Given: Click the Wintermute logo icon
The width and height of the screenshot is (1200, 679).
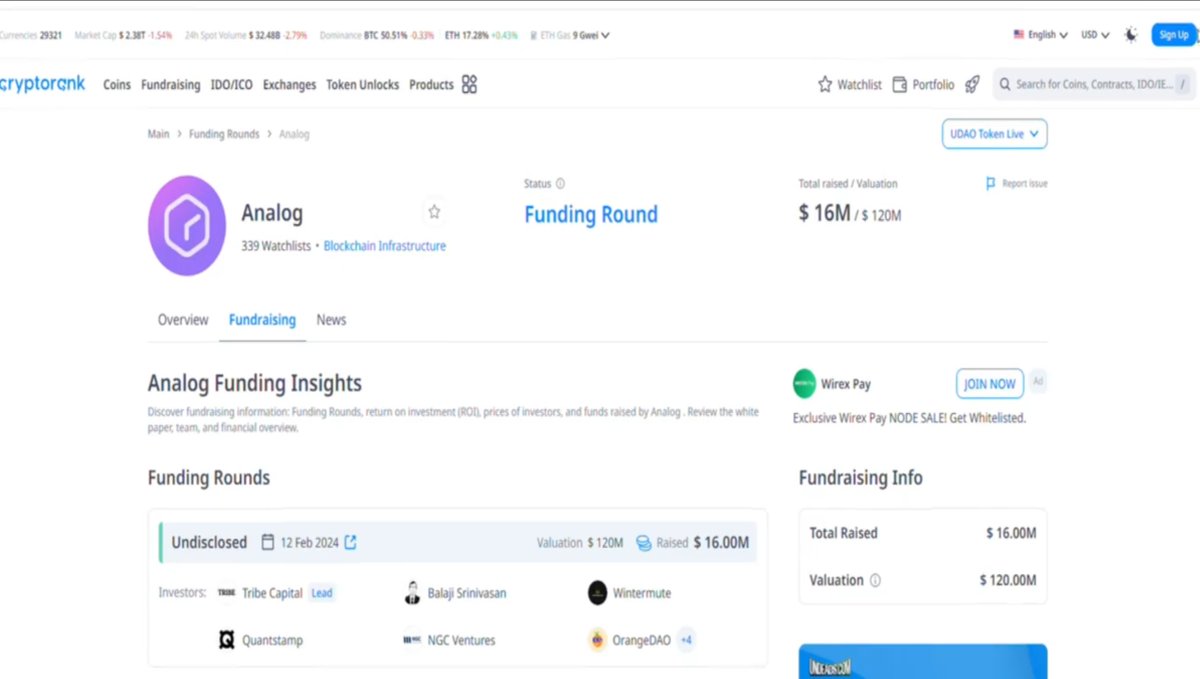Looking at the screenshot, I should 597,593.
